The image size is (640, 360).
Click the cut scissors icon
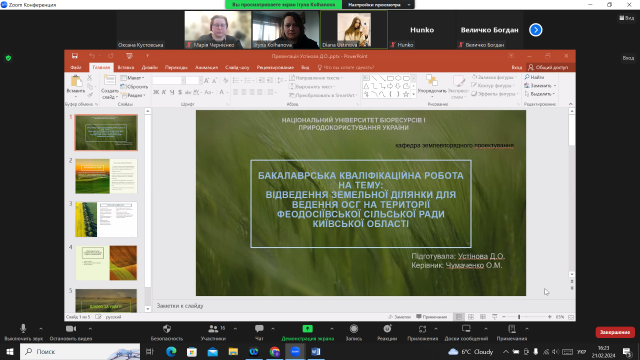pyautogui.click(x=90, y=78)
